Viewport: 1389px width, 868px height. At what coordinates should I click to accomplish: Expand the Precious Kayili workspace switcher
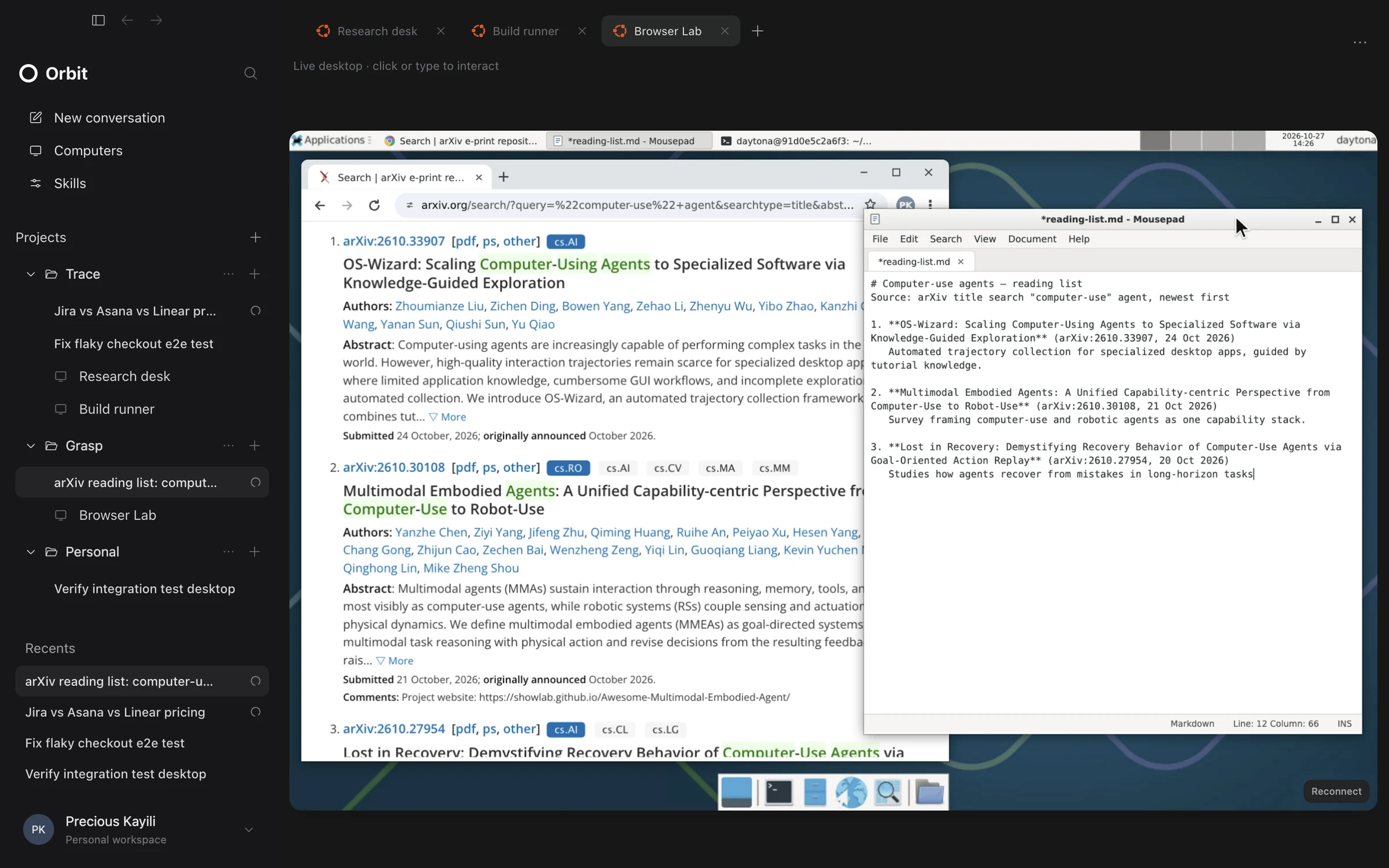point(249,830)
